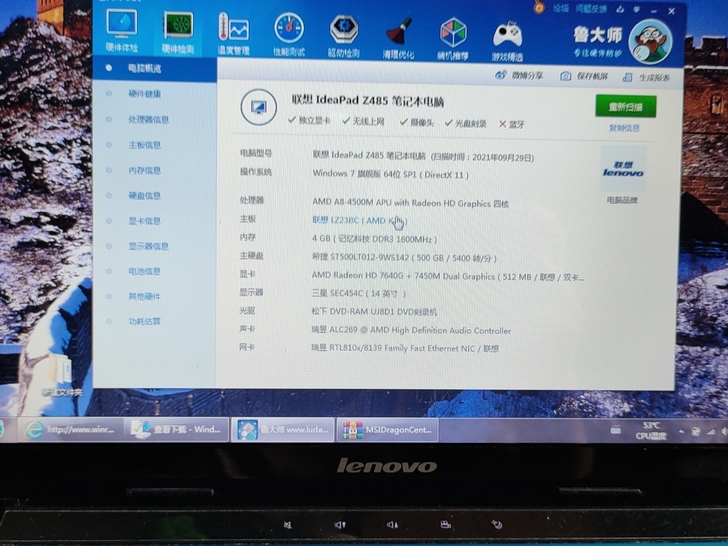Open the 问题反馈 feedback link
Screen dimensions: 728x546
coord(591,9)
